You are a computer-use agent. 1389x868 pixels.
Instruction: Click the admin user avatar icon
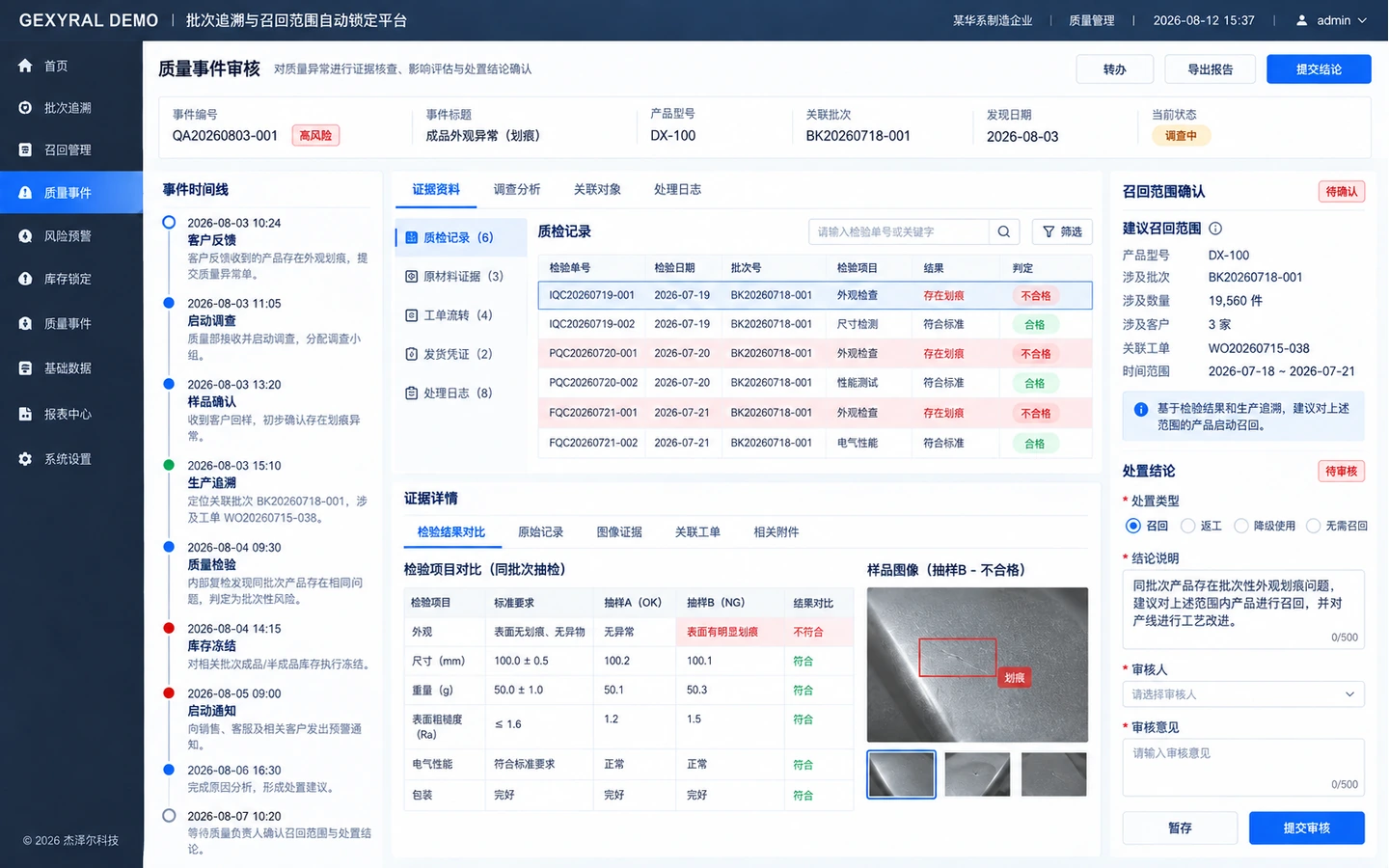[1302, 20]
